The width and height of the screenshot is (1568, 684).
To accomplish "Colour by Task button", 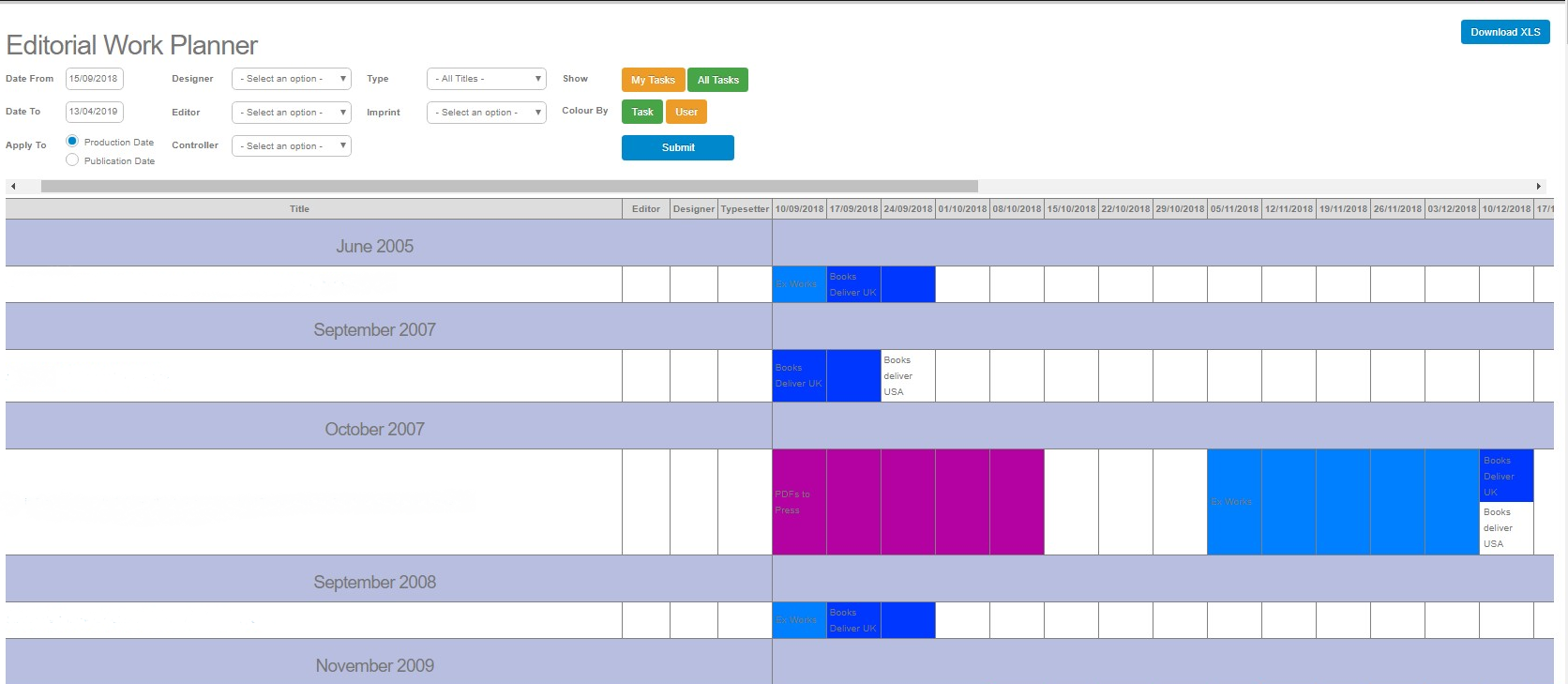I will point(642,112).
